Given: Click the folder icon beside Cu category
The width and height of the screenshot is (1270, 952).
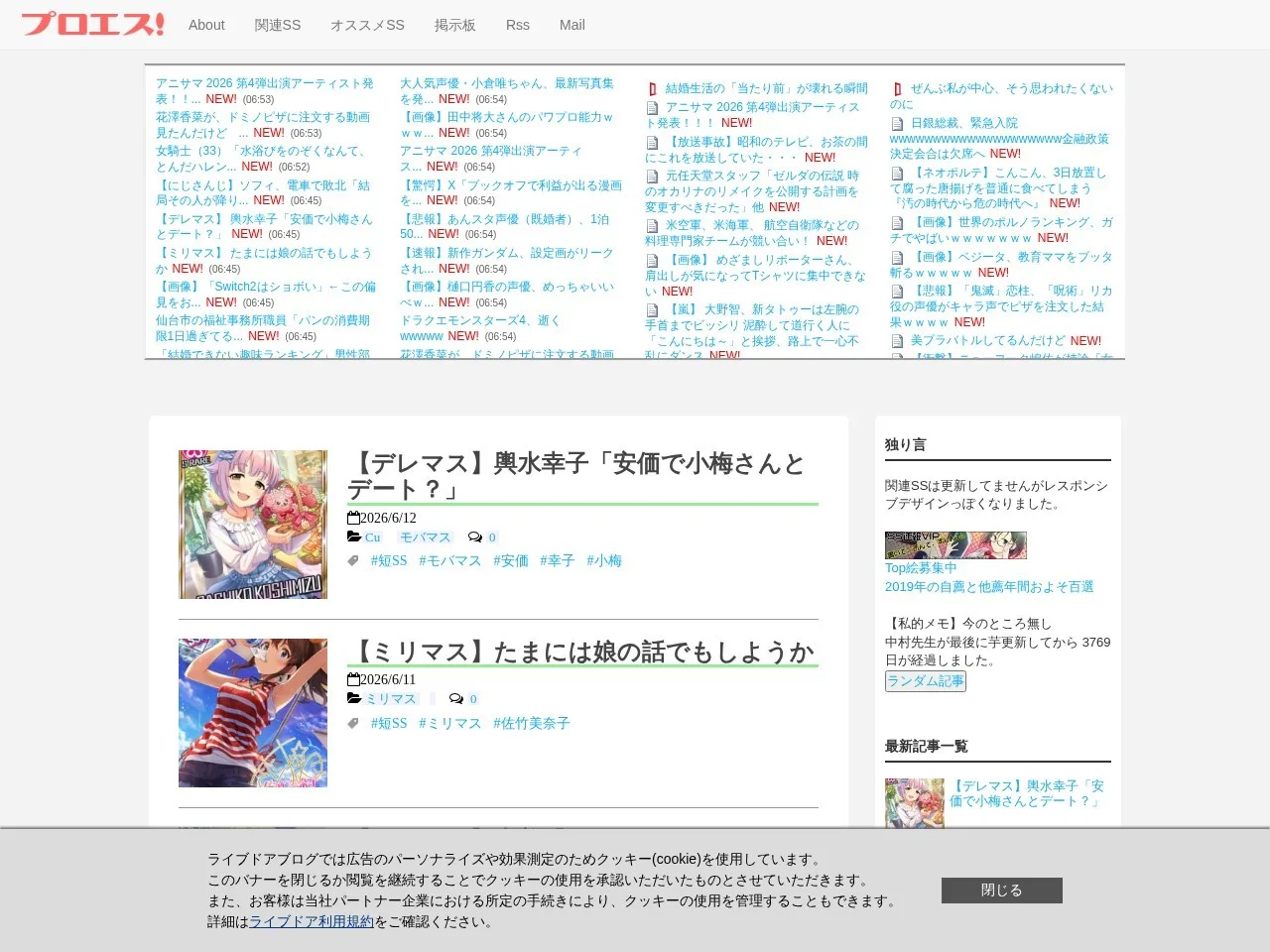Looking at the screenshot, I should click(x=354, y=537).
